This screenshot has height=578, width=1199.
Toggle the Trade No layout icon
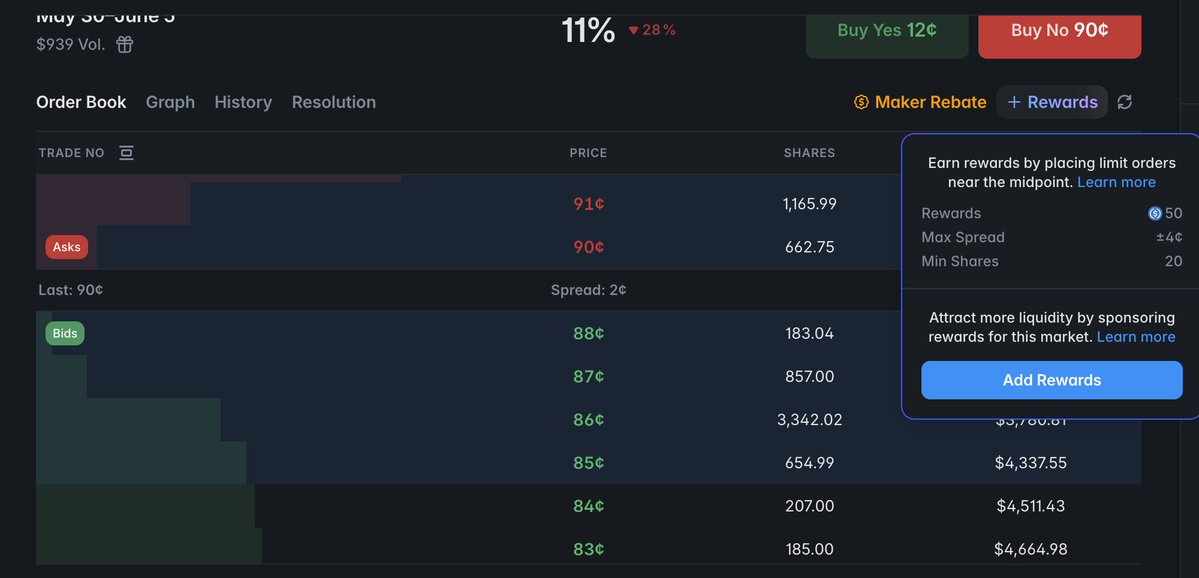tap(126, 153)
